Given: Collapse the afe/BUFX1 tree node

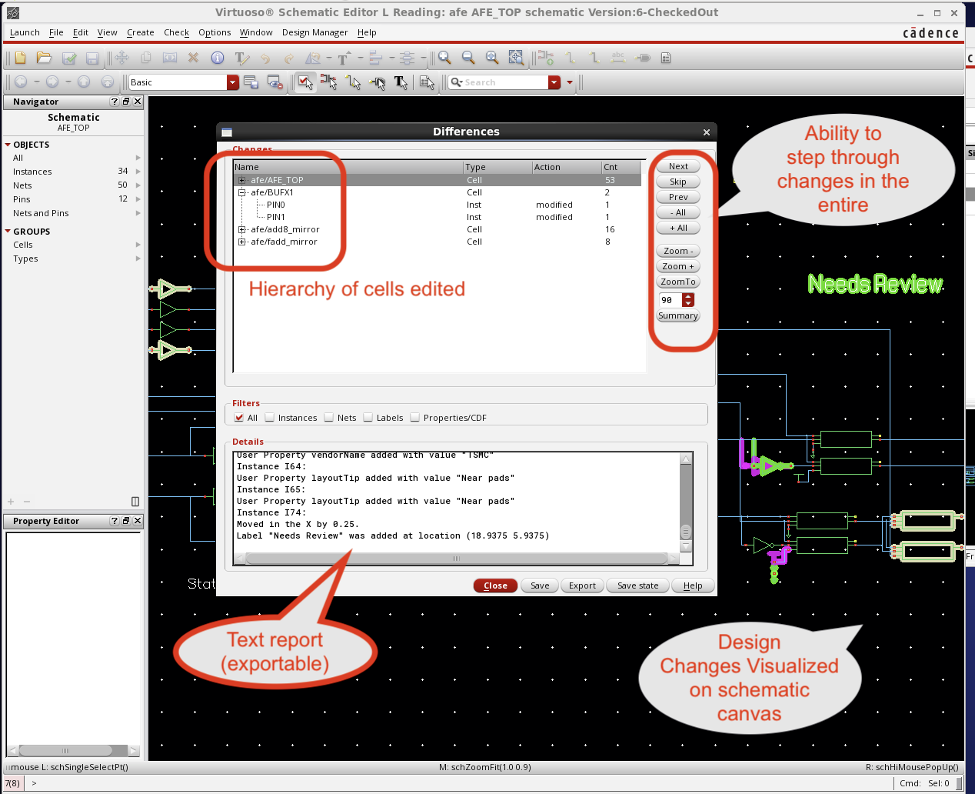Looking at the screenshot, I should coord(242,192).
